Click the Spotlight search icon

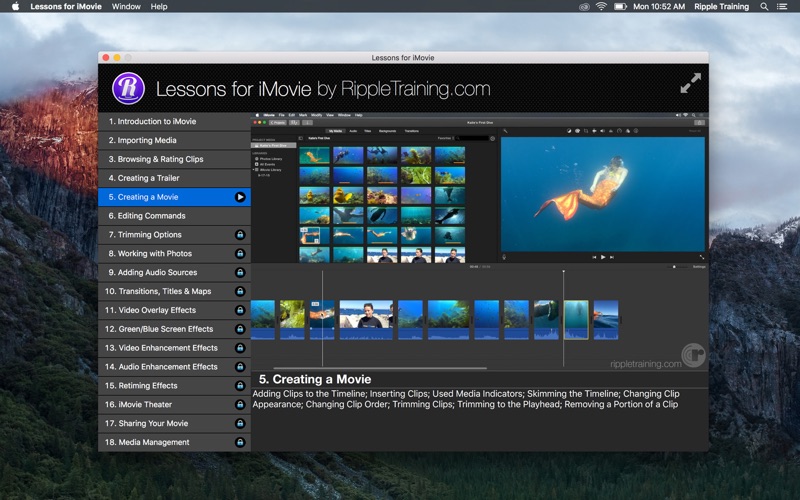tap(764, 7)
